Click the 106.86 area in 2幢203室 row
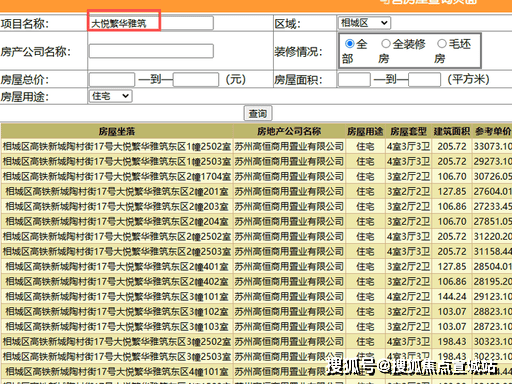512x384 pixels. coord(452,206)
